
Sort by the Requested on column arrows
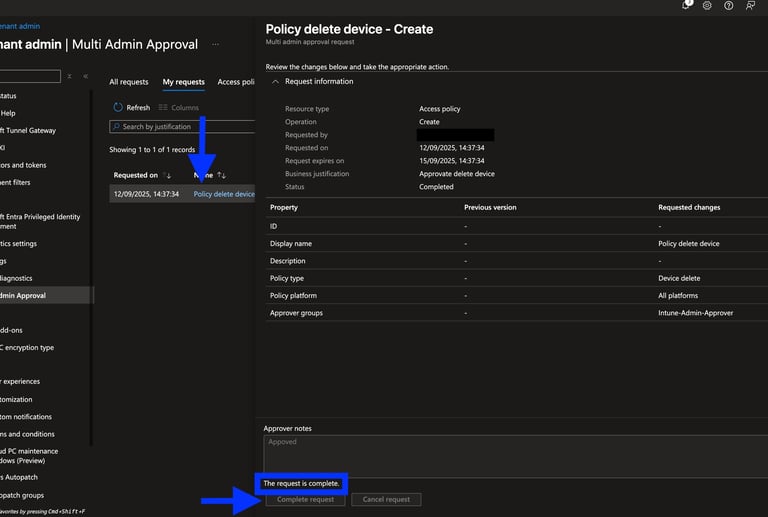tap(167, 175)
